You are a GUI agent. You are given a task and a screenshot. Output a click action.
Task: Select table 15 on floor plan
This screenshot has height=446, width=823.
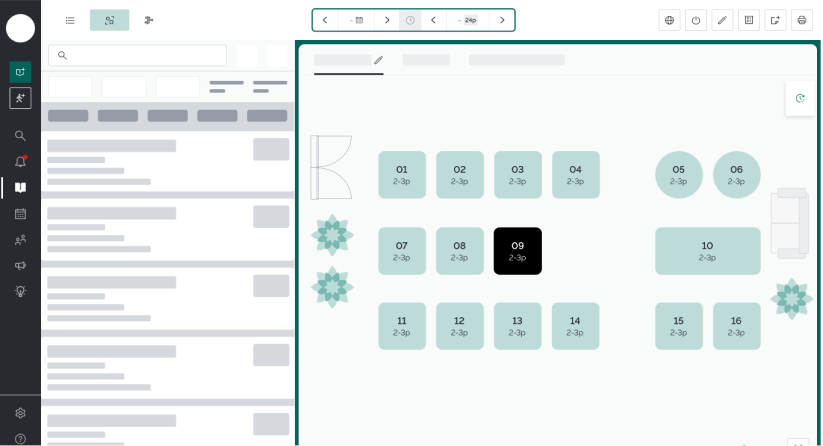(x=679, y=326)
